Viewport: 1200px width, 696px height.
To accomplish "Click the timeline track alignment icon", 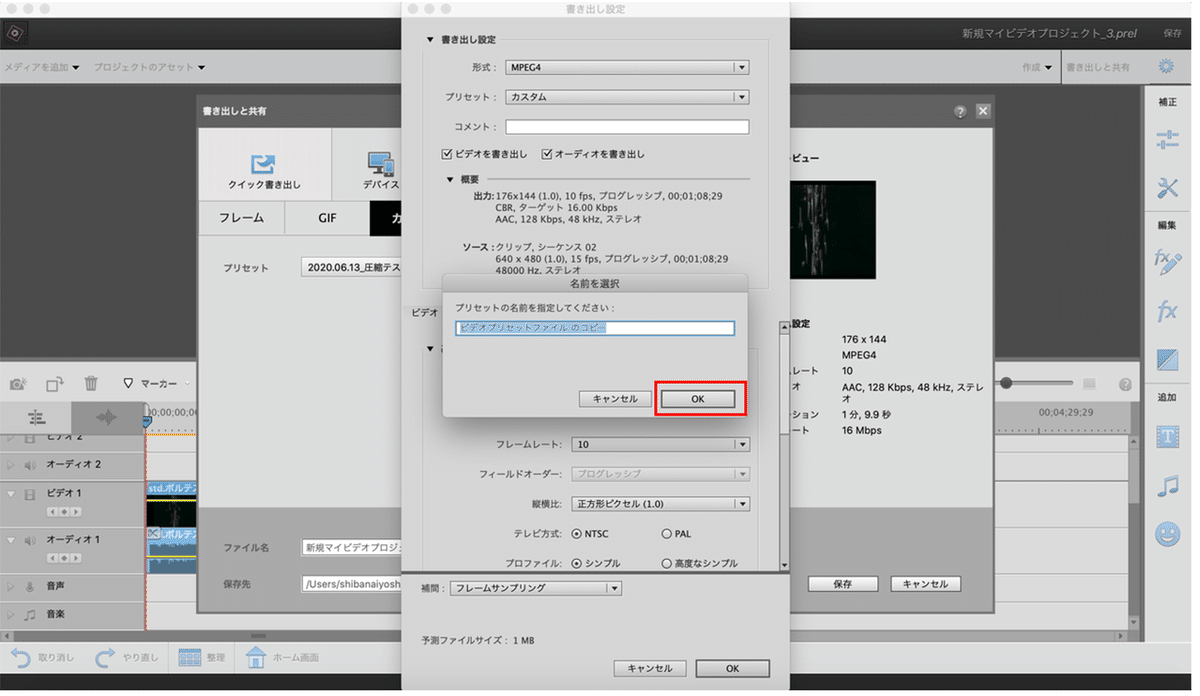I will click(x=36, y=417).
